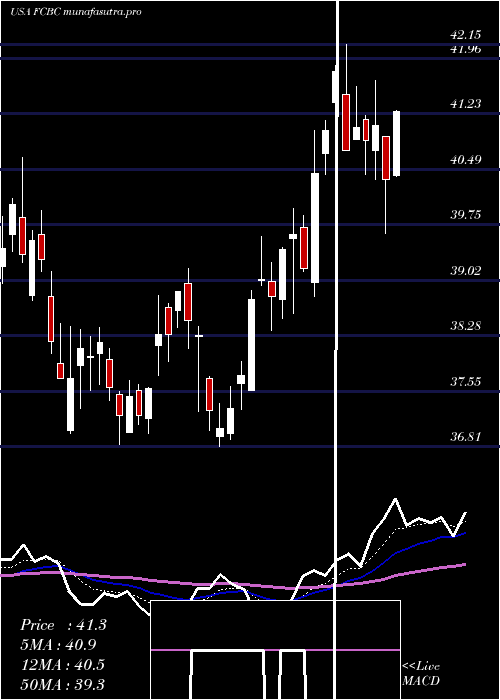Image resolution: width=500 pixels, height=700 pixels.
Task: Click the 36.81 price axis label
Action: click(466, 437)
